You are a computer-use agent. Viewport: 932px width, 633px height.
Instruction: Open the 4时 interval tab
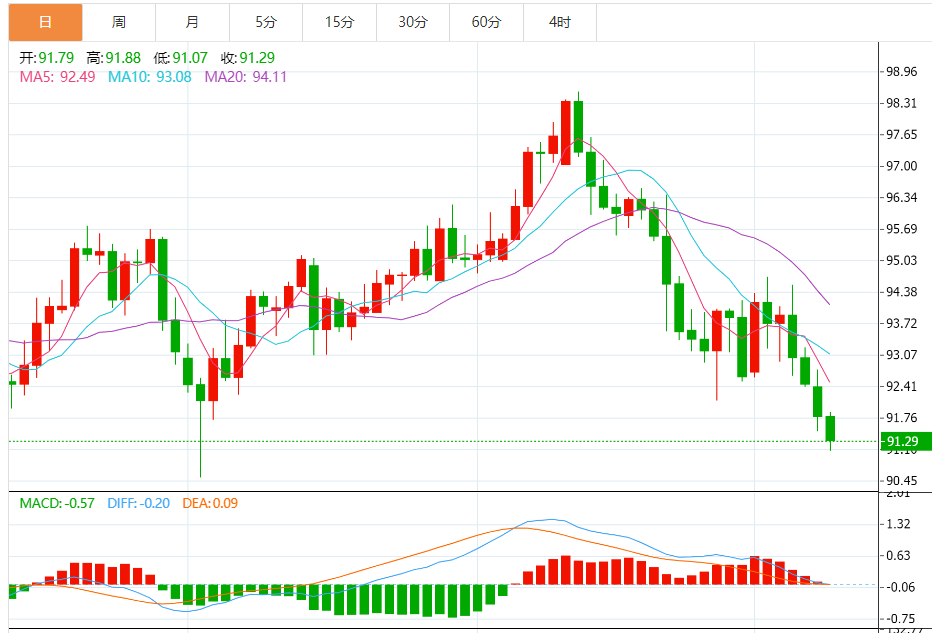[560, 23]
